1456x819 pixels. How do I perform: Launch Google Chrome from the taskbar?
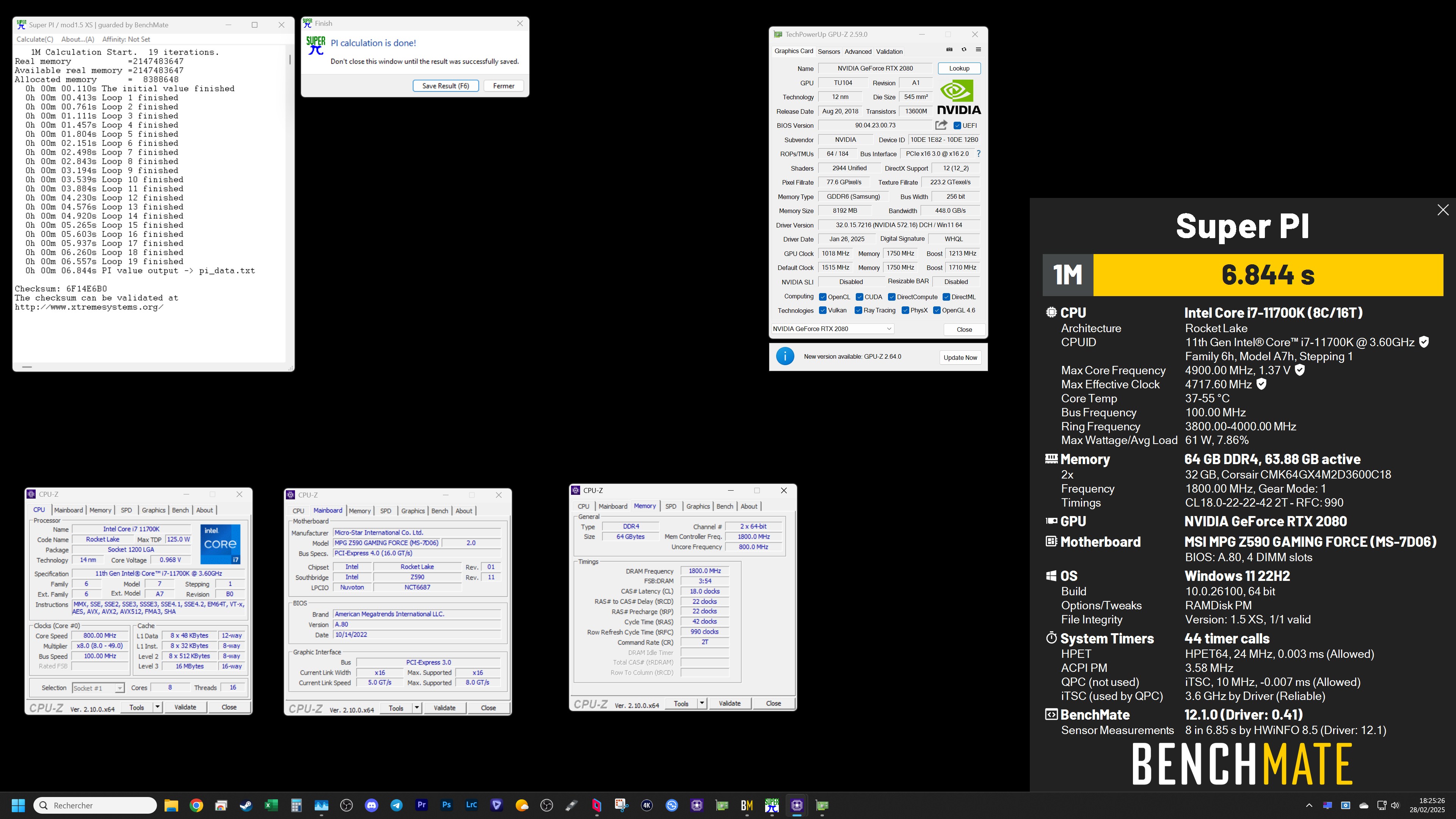pyautogui.click(x=196, y=805)
